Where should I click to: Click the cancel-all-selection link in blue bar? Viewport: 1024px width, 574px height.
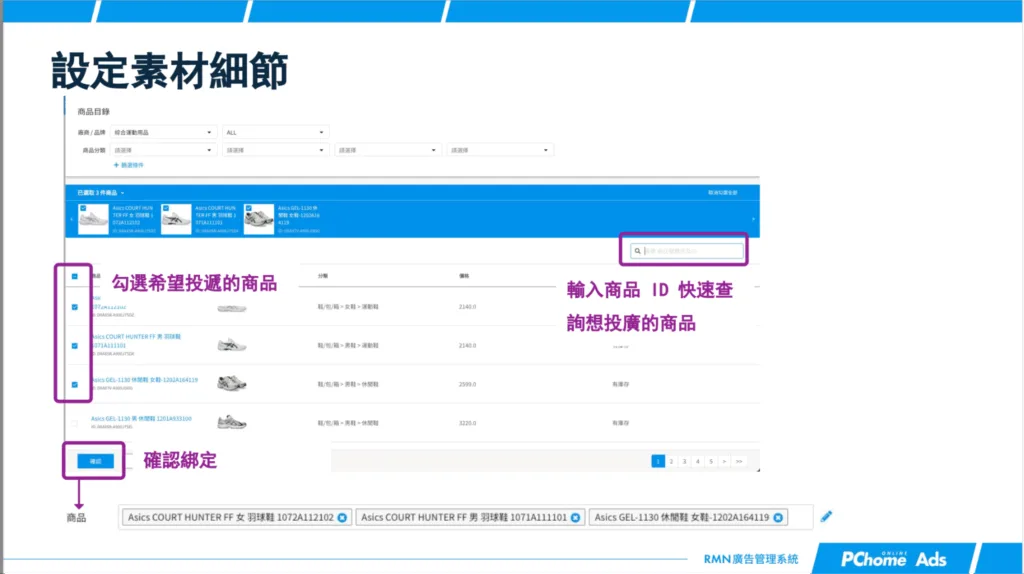[722, 193]
